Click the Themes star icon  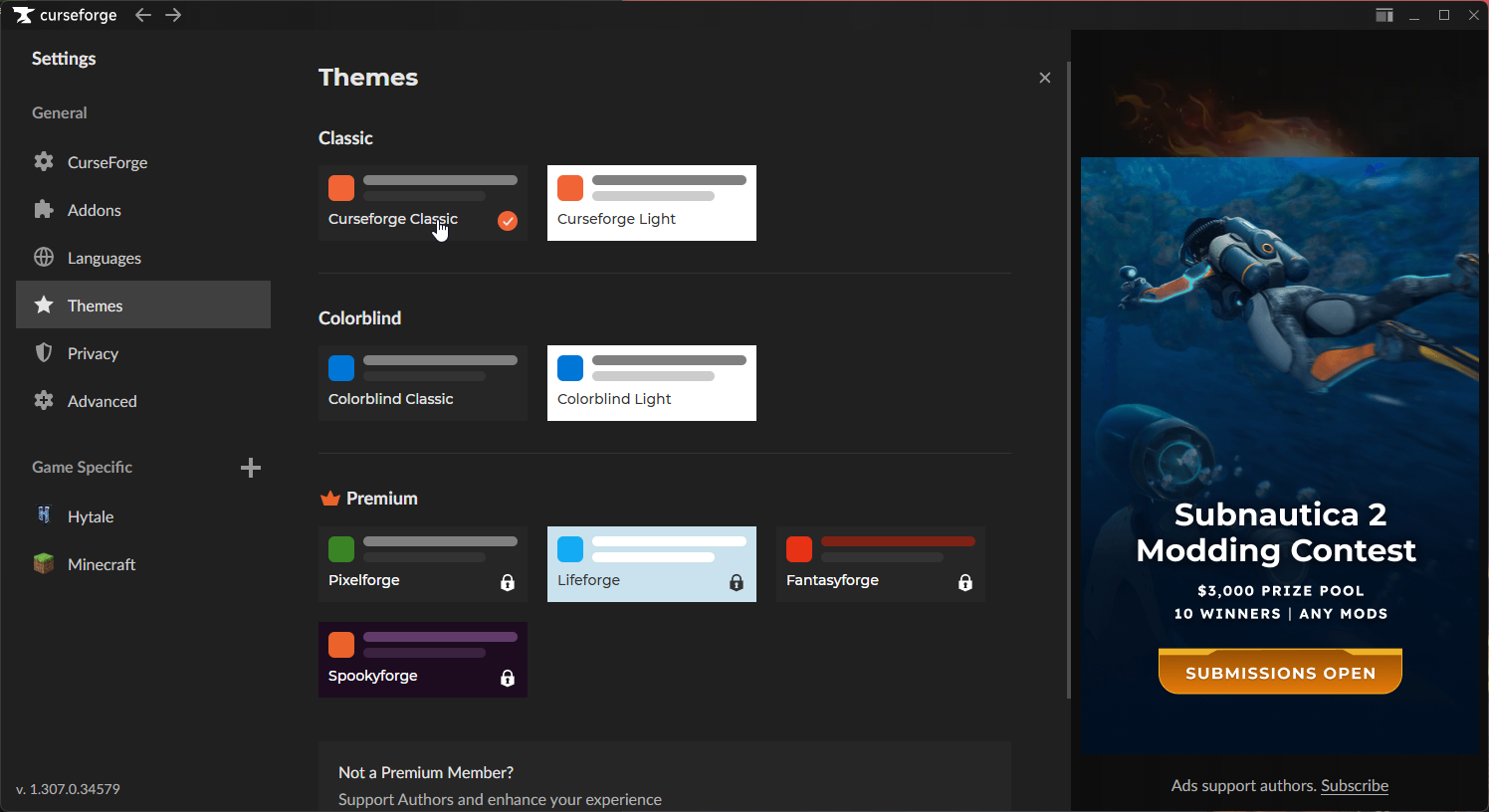tap(44, 304)
